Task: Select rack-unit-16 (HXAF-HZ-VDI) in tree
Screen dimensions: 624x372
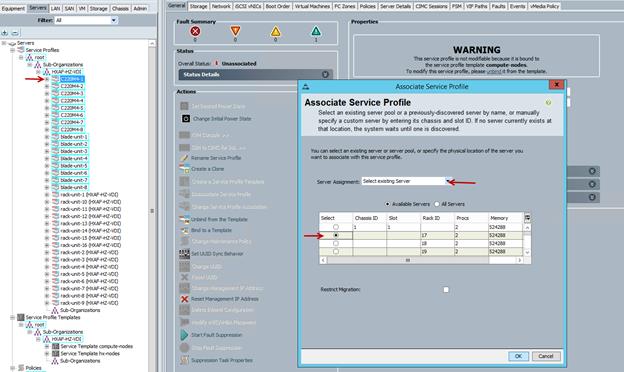Action: [x=91, y=245]
